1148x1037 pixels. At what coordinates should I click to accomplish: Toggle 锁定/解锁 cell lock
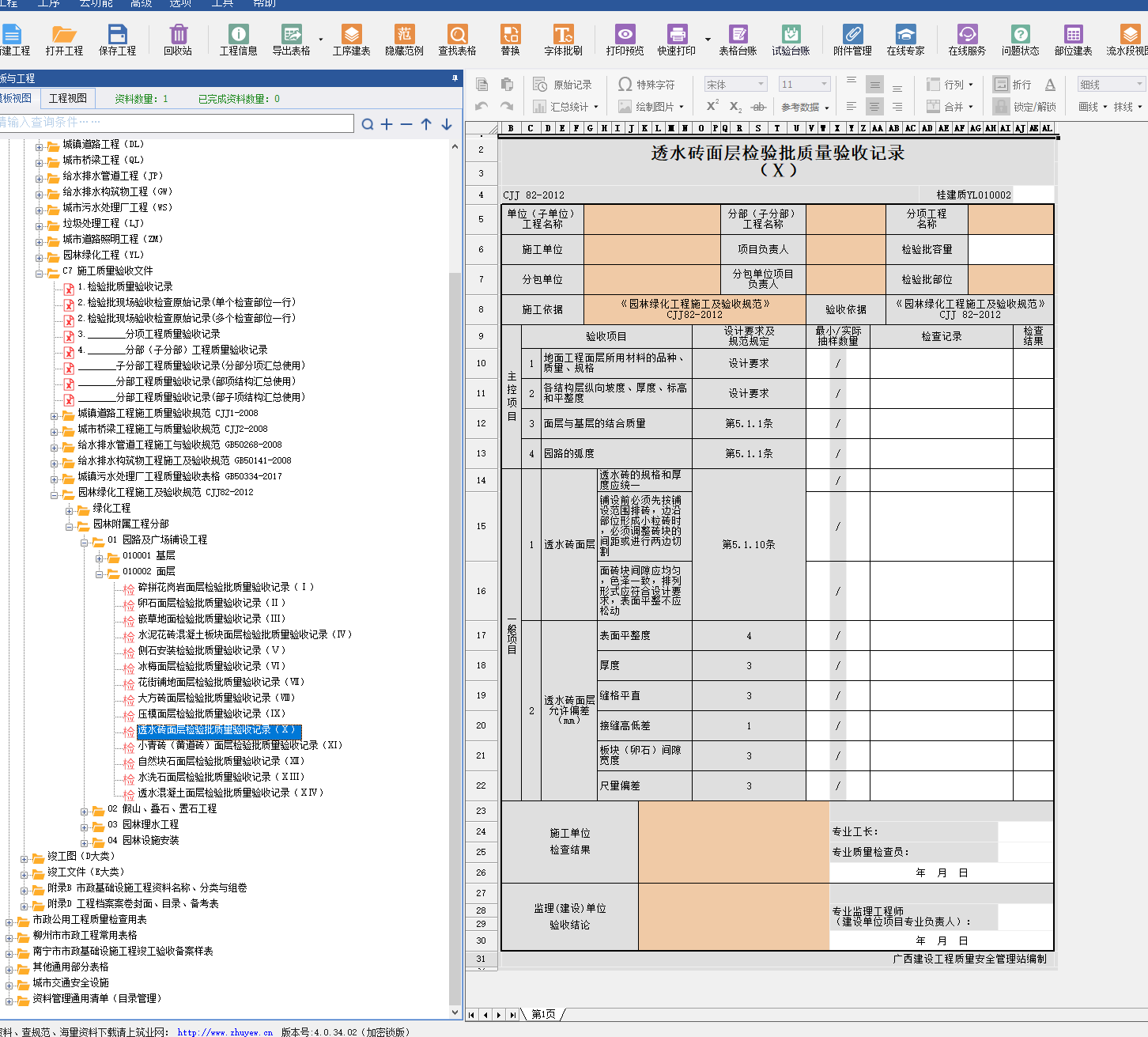click(1025, 107)
